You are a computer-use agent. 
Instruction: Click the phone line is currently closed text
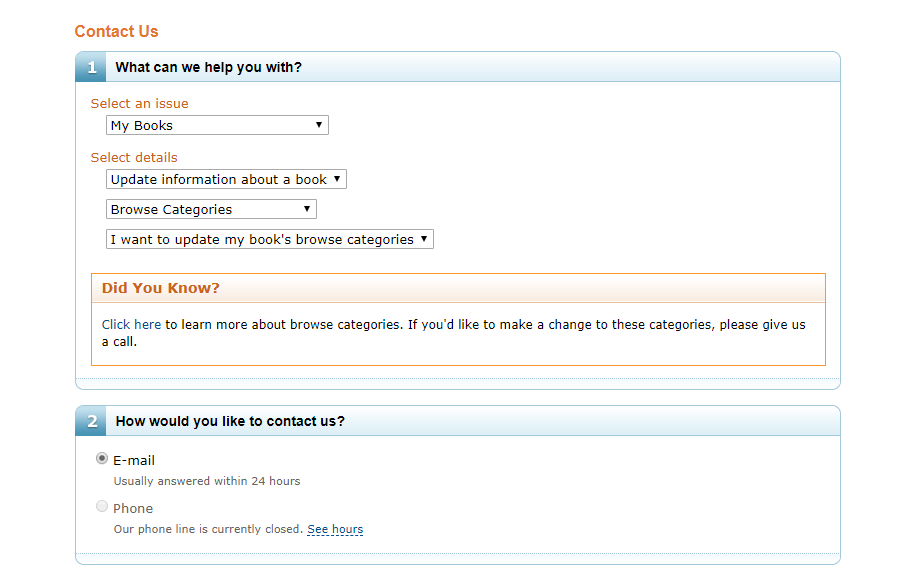208,529
